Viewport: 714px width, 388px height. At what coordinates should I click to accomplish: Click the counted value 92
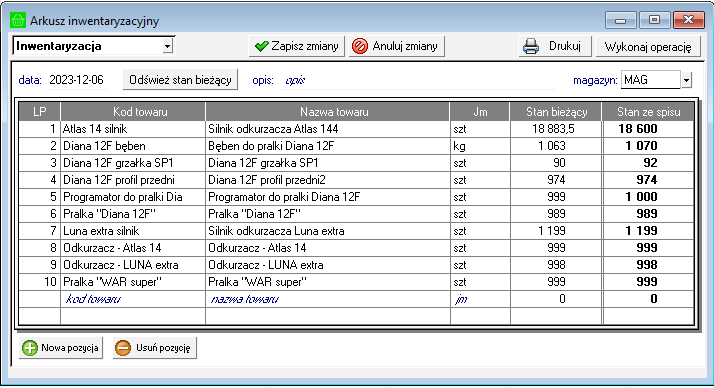650,163
